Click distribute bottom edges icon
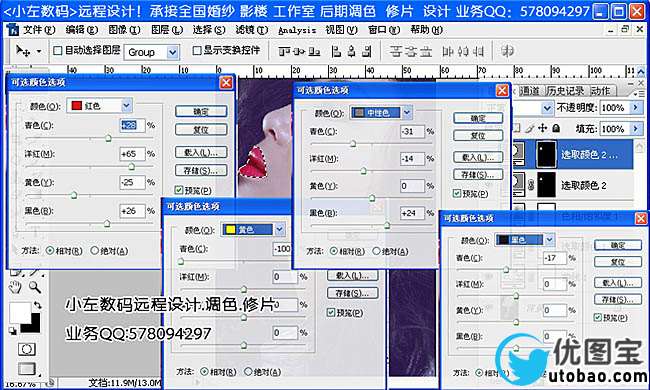Image resolution: width=650 pixels, height=390 pixels. point(425,51)
